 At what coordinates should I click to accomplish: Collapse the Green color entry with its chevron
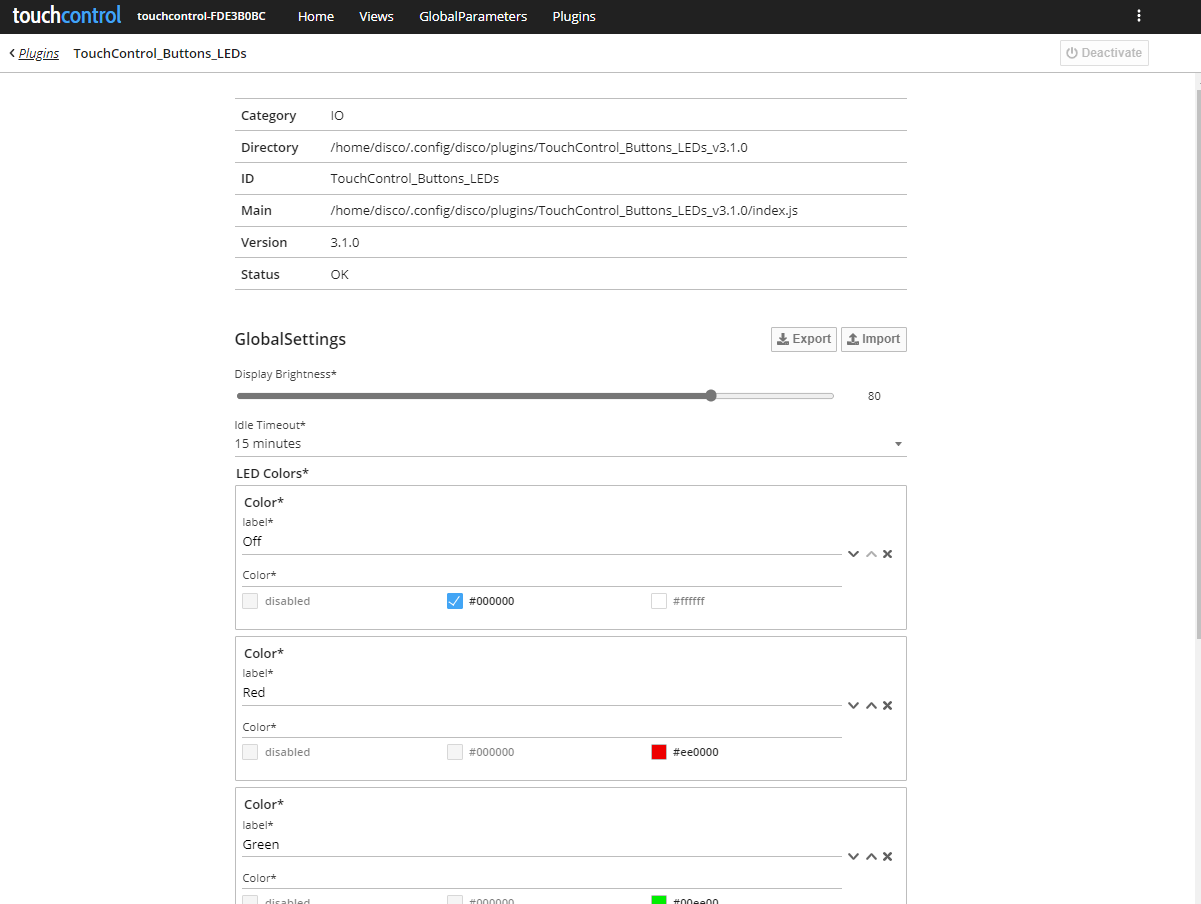point(853,856)
